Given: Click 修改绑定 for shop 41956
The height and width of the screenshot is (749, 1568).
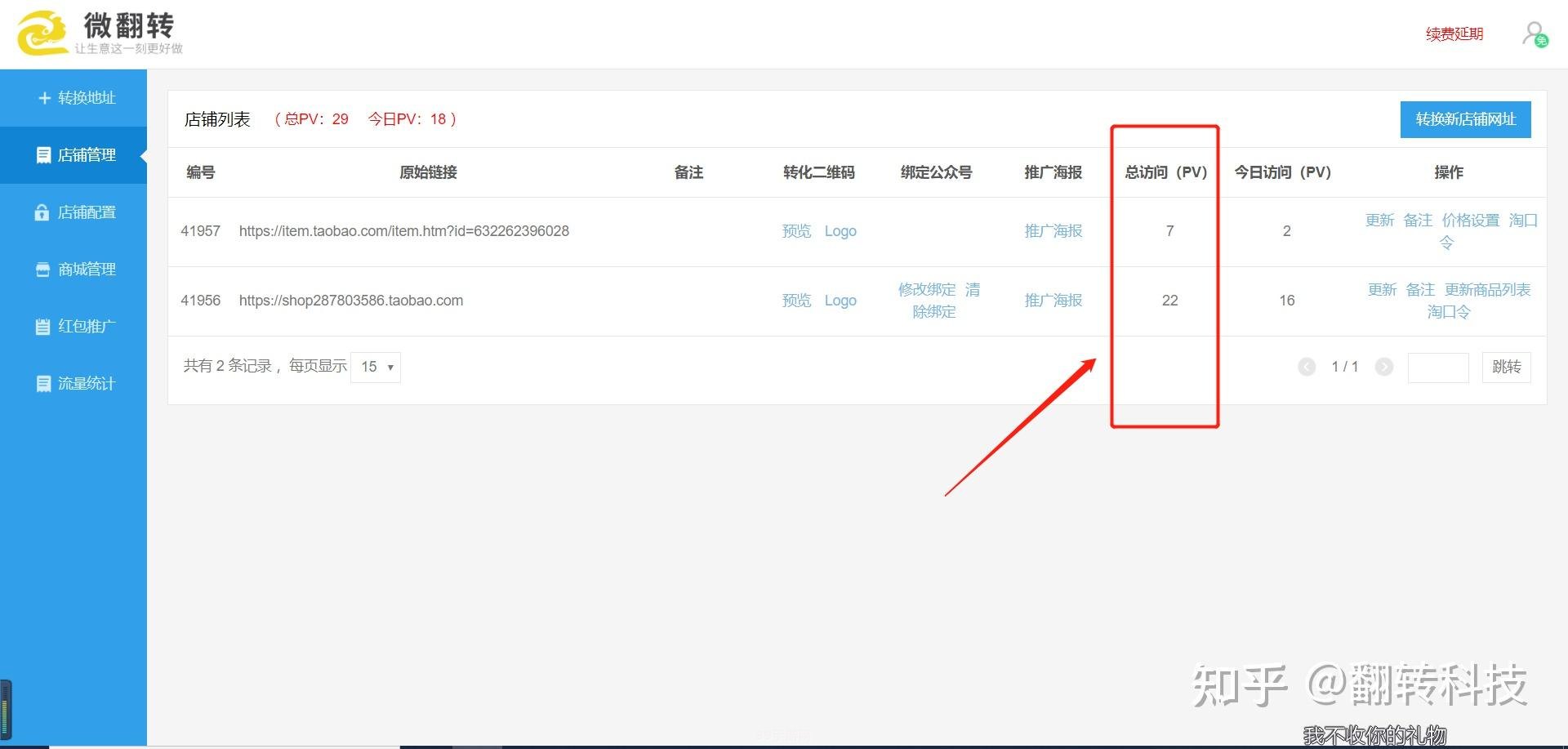Looking at the screenshot, I should (x=927, y=290).
